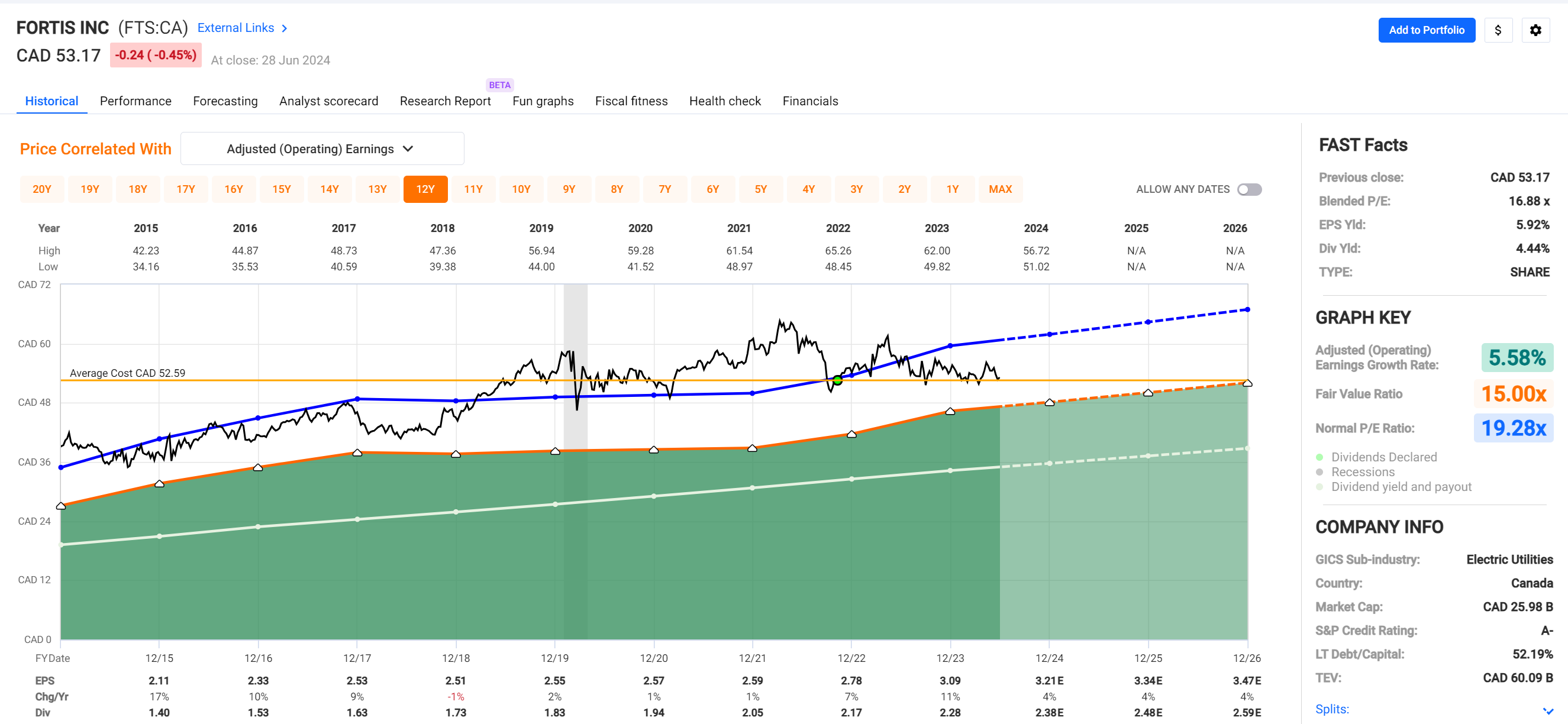The width and height of the screenshot is (1568, 724).
Task: Toggle the ALLOW ANY DATES switch
Action: (x=1248, y=189)
